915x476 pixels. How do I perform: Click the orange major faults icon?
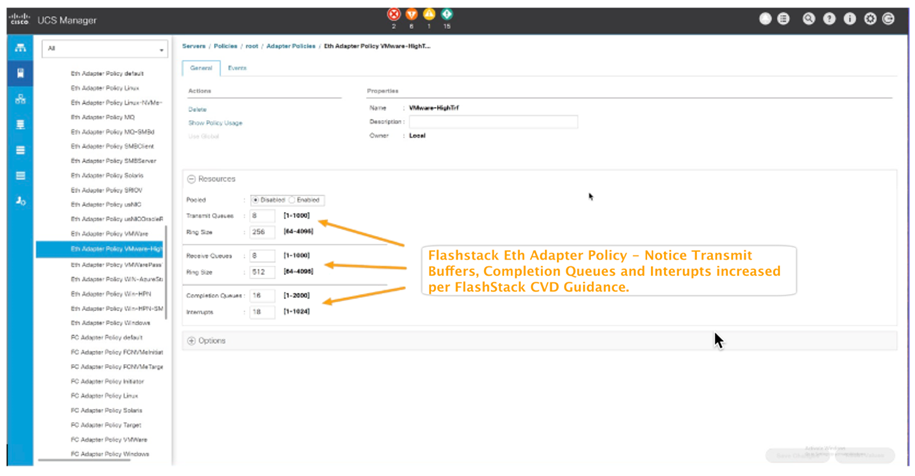coord(411,15)
